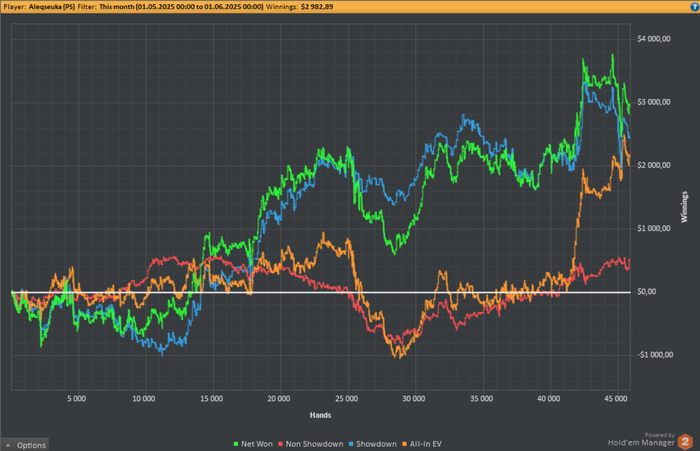Click the orange All-In EV color swatch

[404, 444]
